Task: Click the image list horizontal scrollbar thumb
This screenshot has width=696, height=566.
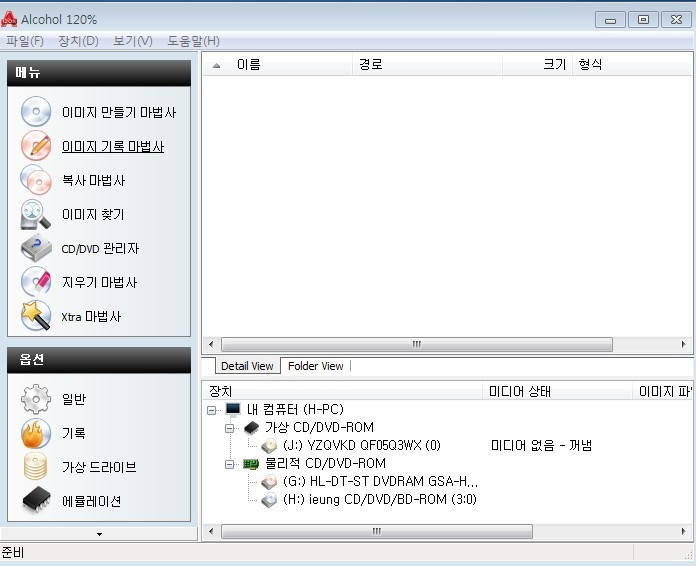Action: click(x=417, y=344)
